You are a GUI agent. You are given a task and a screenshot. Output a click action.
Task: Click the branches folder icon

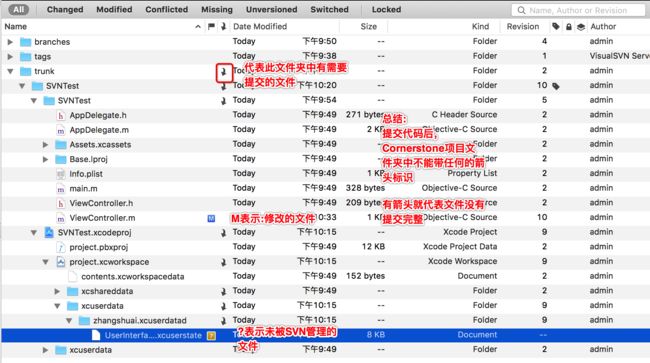click(26, 42)
